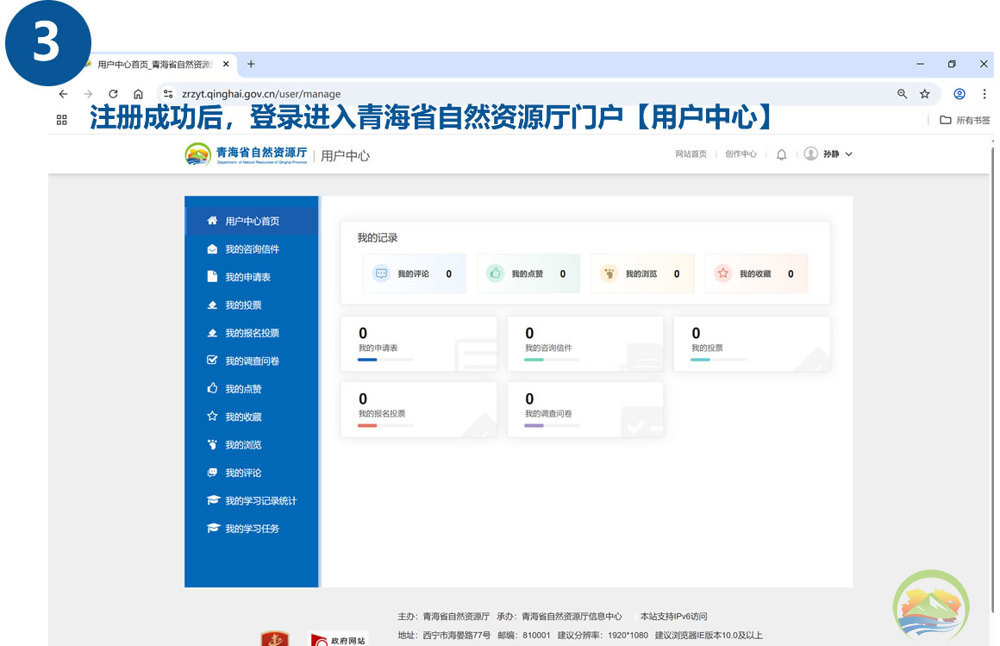Screen dimensions: 1000x646
Task: Open the 我的报名投票 count card
Action: (x=419, y=409)
